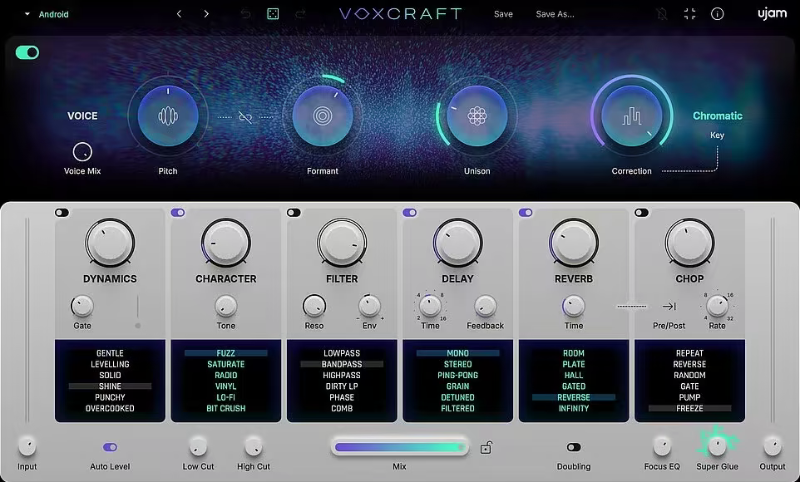The width and height of the screenshot is (800, 482).
Task: Click the Chop Rate knob
Action: click(x=717, y=307)
